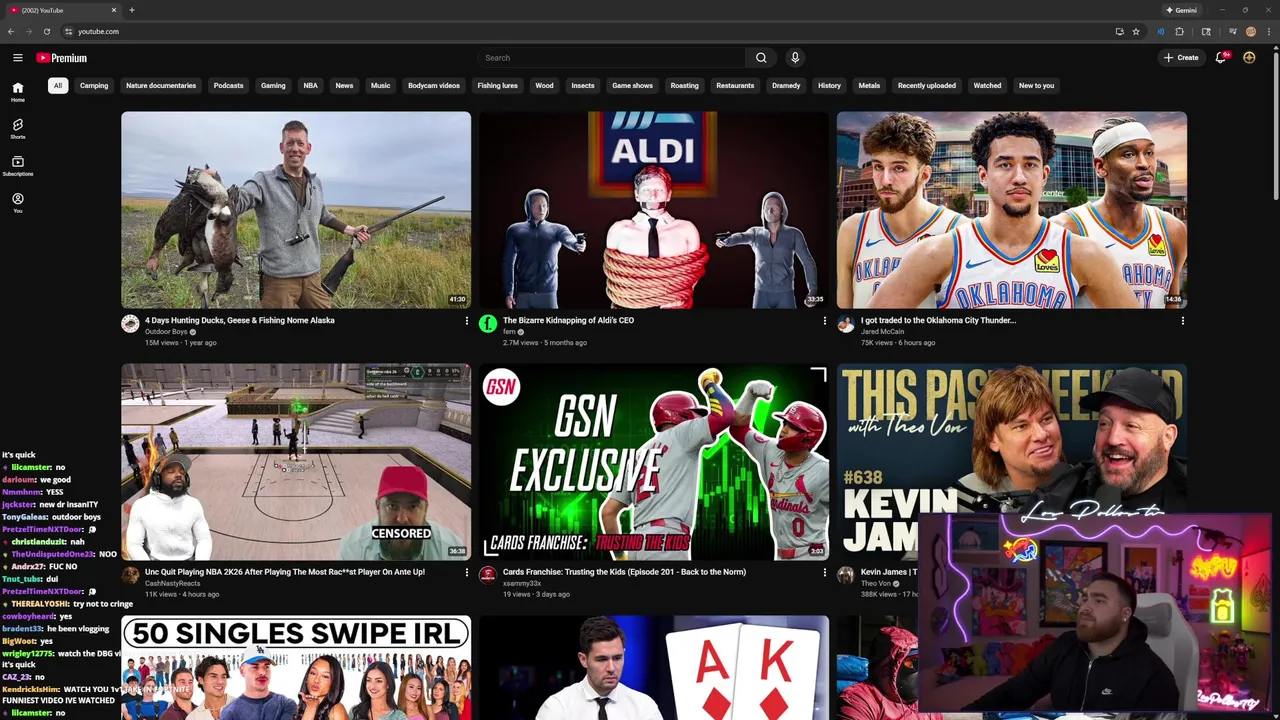This screenshot has height=720, width=1280.
Task: Filter by the NBA chip
Action: tap(311, 86)
